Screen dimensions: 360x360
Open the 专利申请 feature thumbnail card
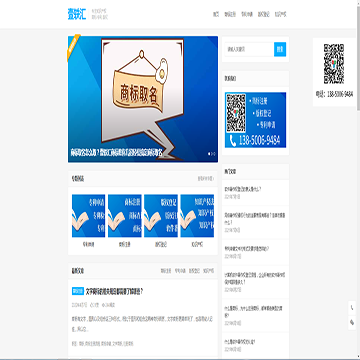88,221
